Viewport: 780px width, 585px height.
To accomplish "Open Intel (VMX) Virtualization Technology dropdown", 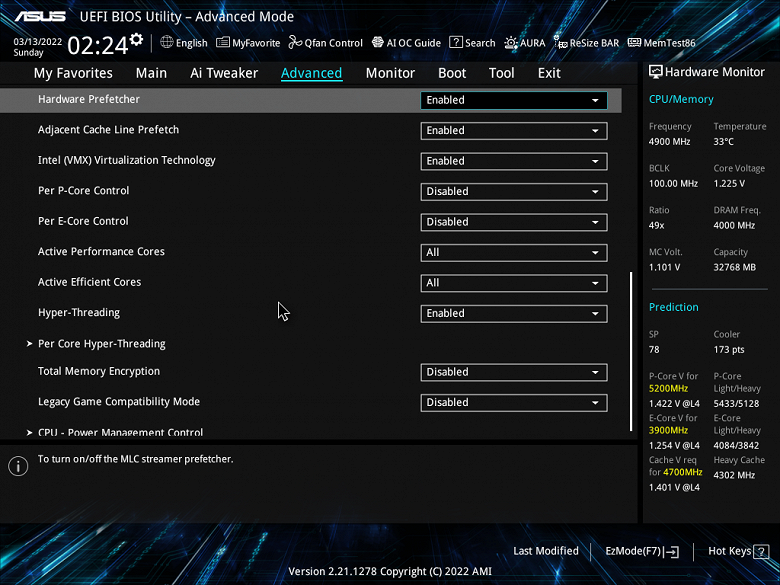I will (x=514, y=161).
